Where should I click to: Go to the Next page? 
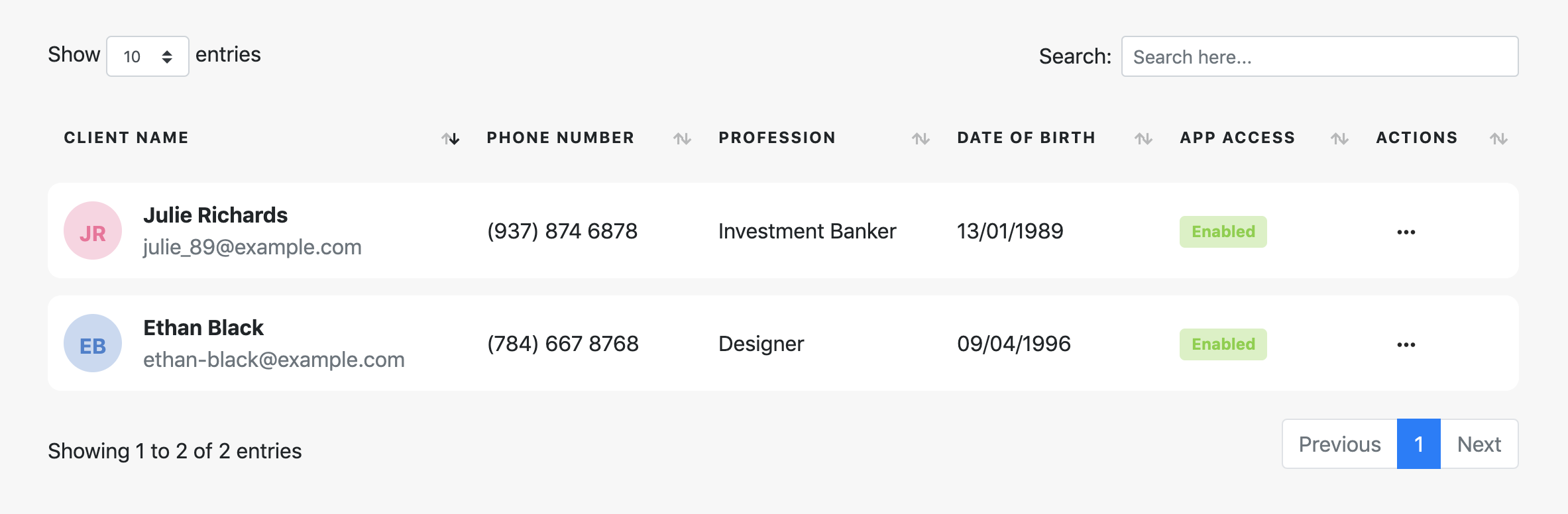click(x=1479, y=444)
